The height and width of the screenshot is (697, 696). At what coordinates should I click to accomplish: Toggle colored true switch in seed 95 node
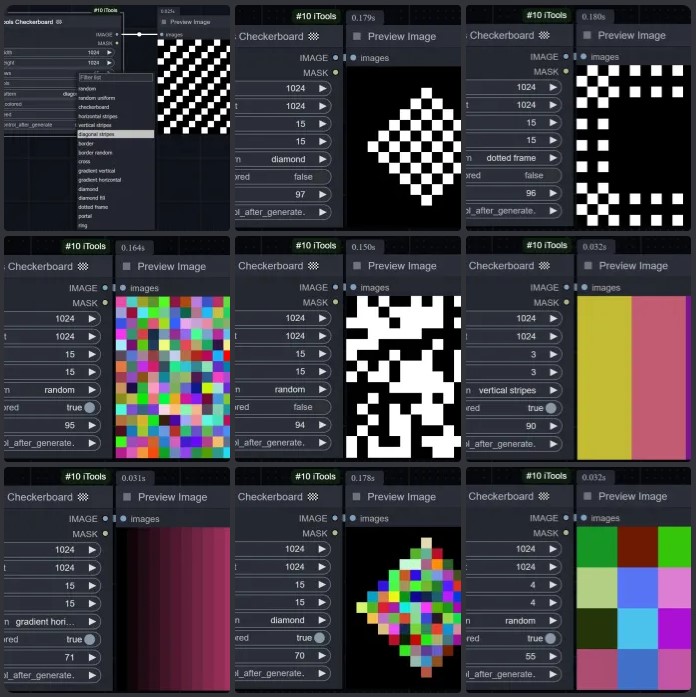pyautogui.click(x=52, y=408)
